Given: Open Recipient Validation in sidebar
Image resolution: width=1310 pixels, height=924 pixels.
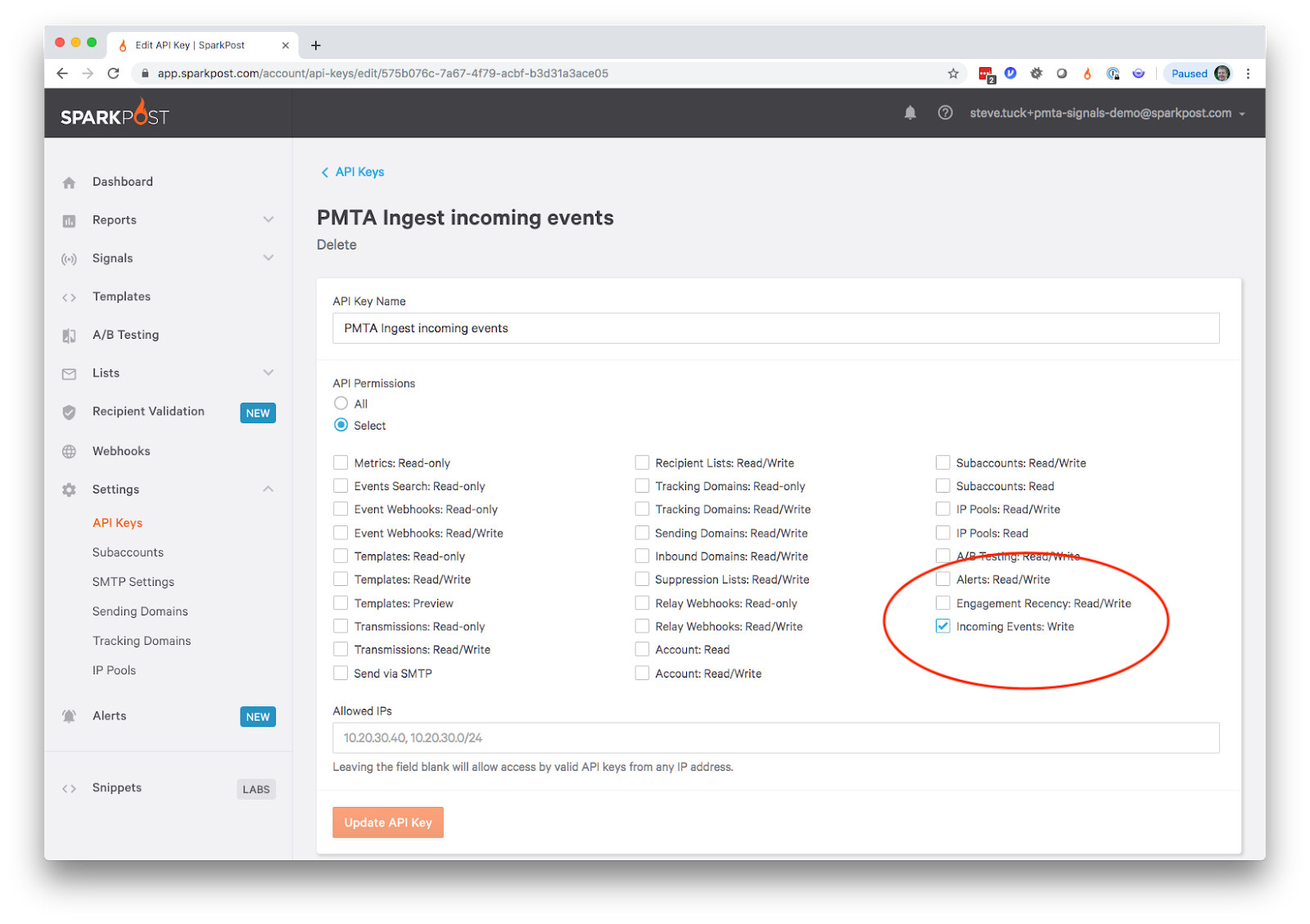Looking at the screenshot, I should point(148,411).
